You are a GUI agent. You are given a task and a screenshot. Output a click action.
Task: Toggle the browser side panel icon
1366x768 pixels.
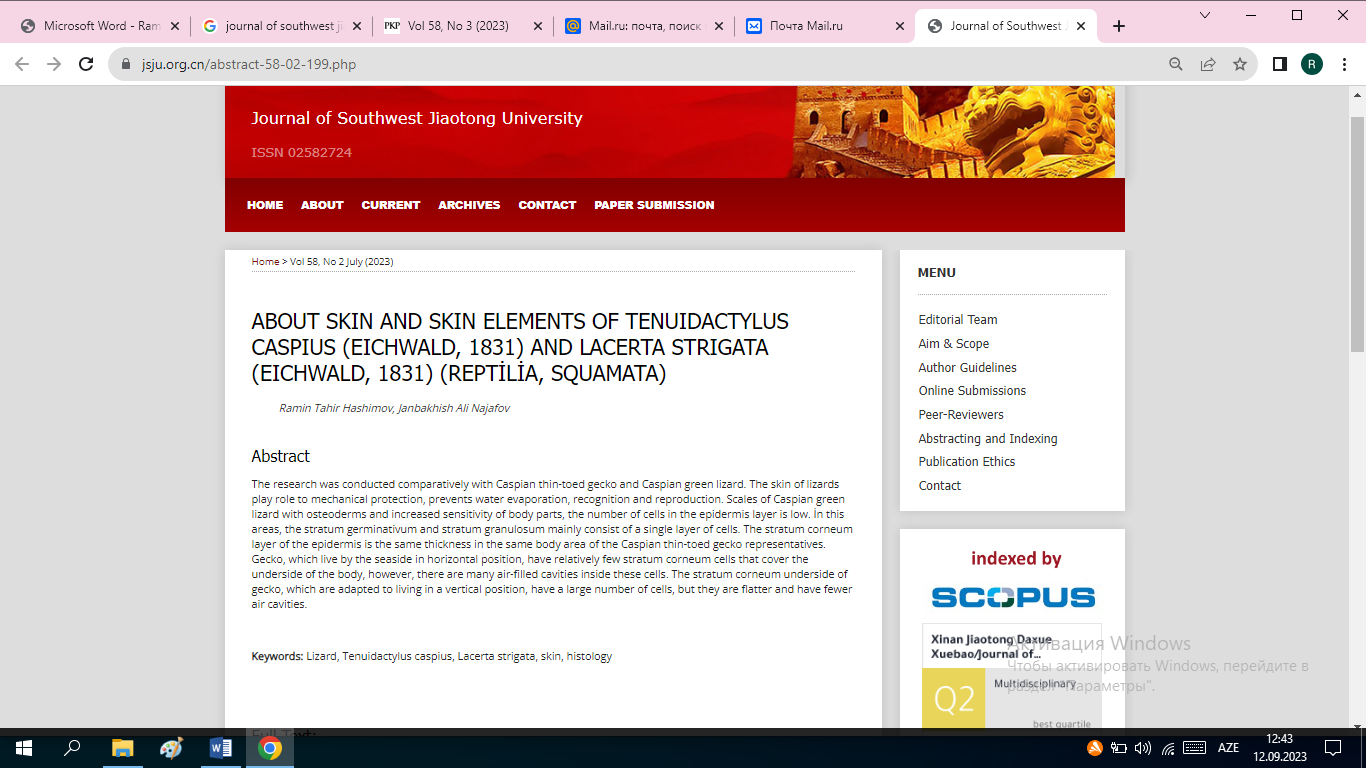(x=1279, y=64)
